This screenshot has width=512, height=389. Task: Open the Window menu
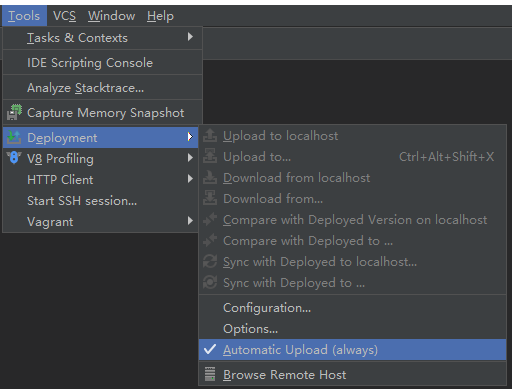111,16
